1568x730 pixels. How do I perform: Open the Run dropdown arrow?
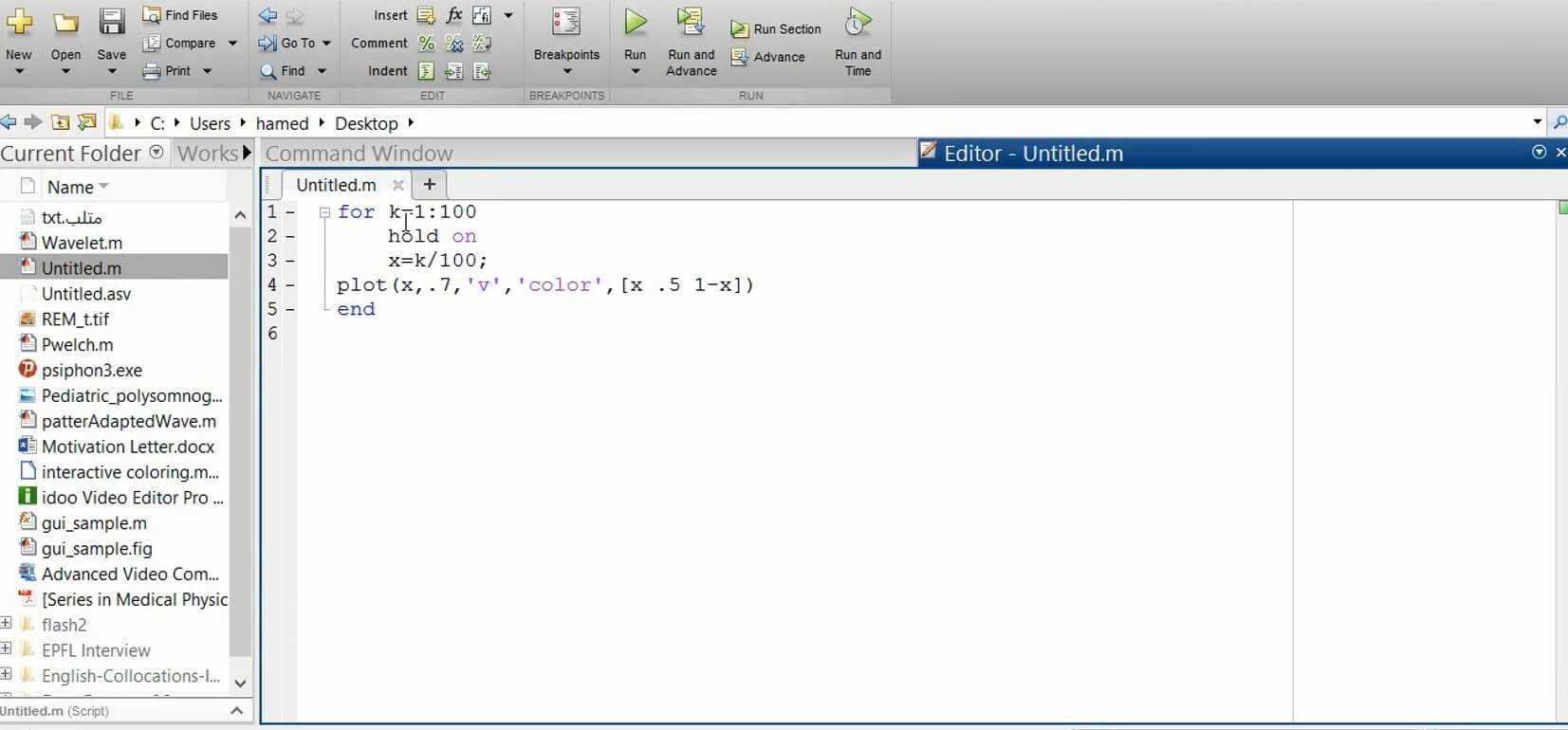point(636,71)
